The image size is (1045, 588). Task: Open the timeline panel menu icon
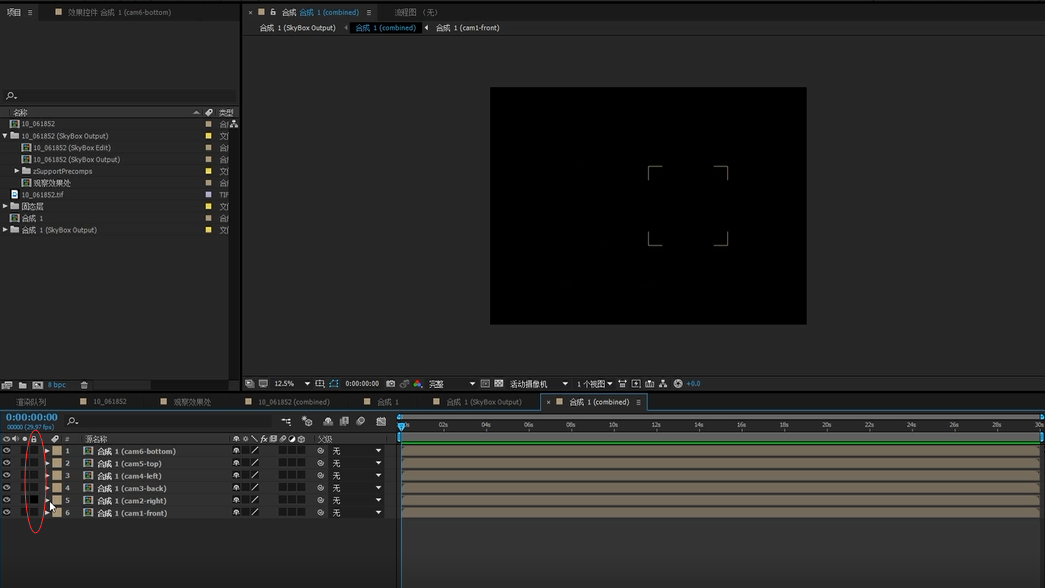[x=638, y=402]
